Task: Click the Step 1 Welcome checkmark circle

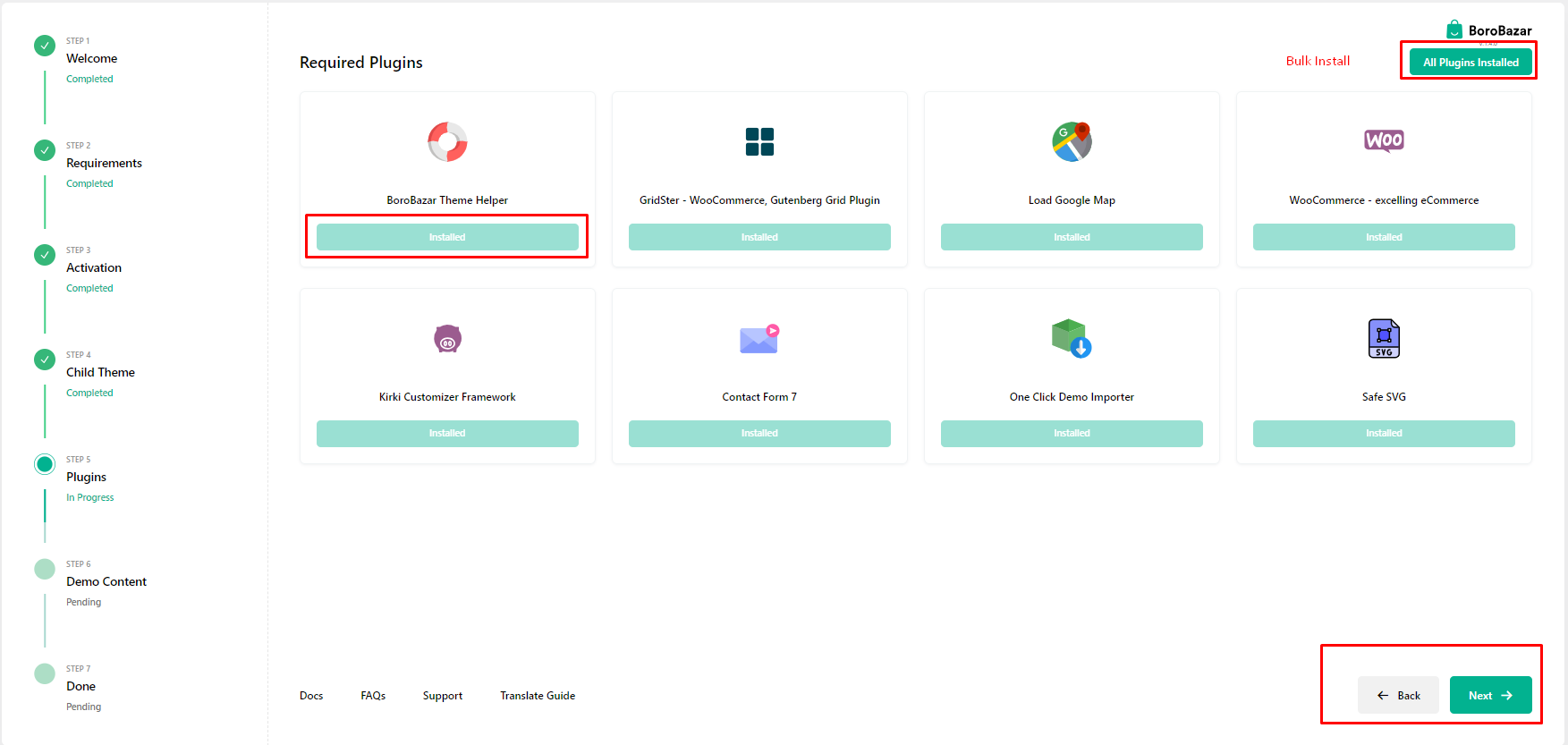Action: pos(45,46)
